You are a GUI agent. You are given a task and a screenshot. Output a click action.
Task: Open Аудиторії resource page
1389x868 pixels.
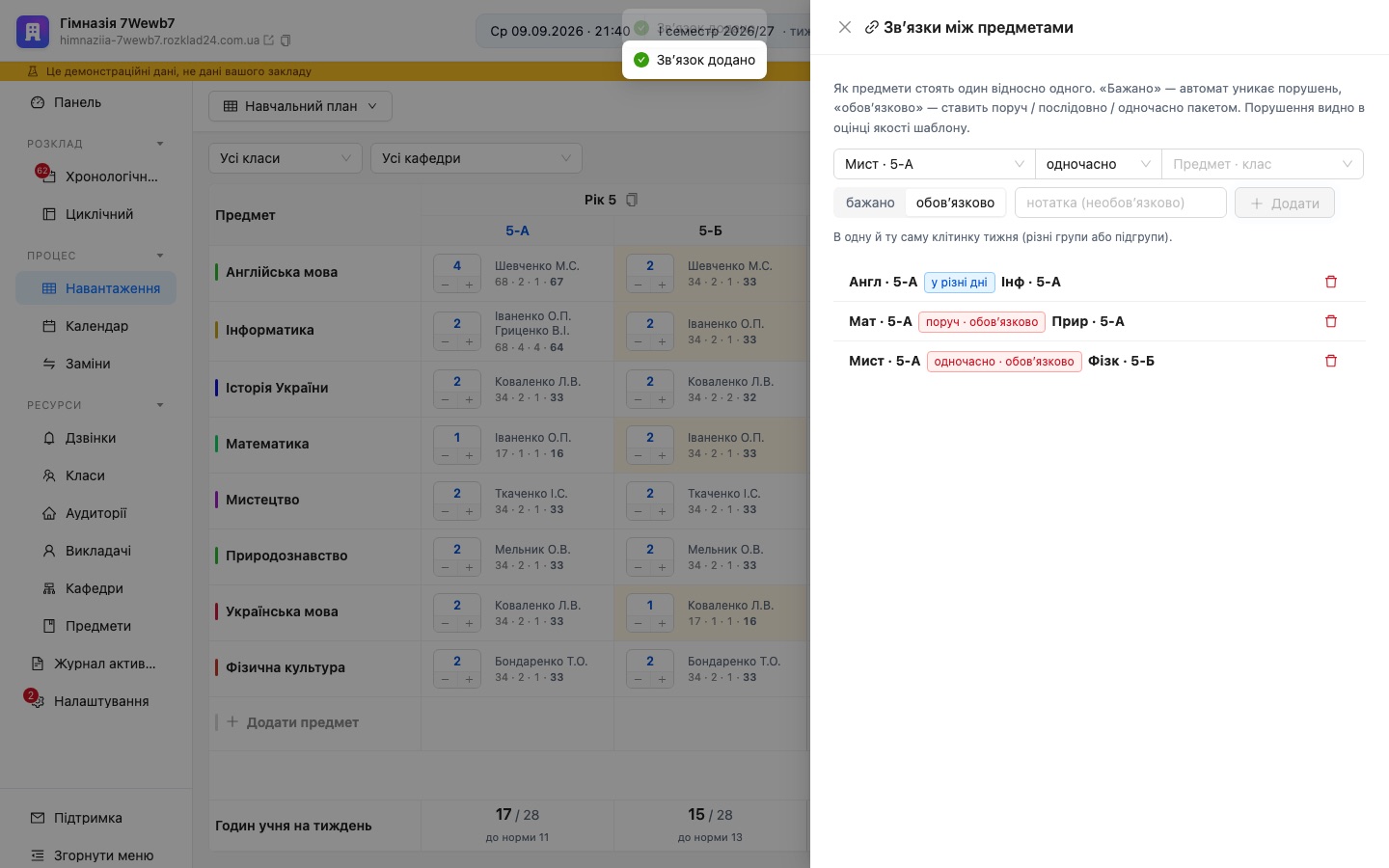coord(95,513)
